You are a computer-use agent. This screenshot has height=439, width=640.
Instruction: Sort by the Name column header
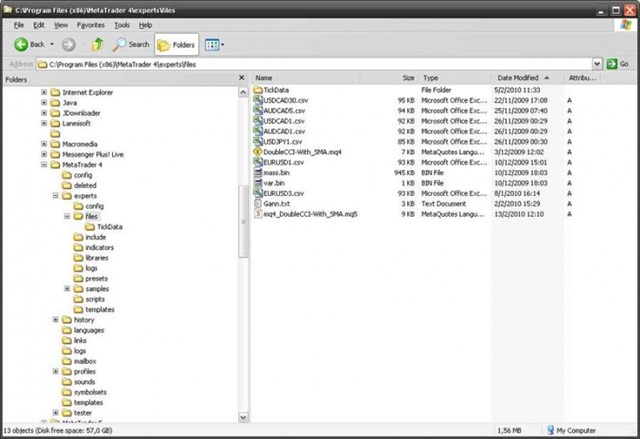[306, 78]
